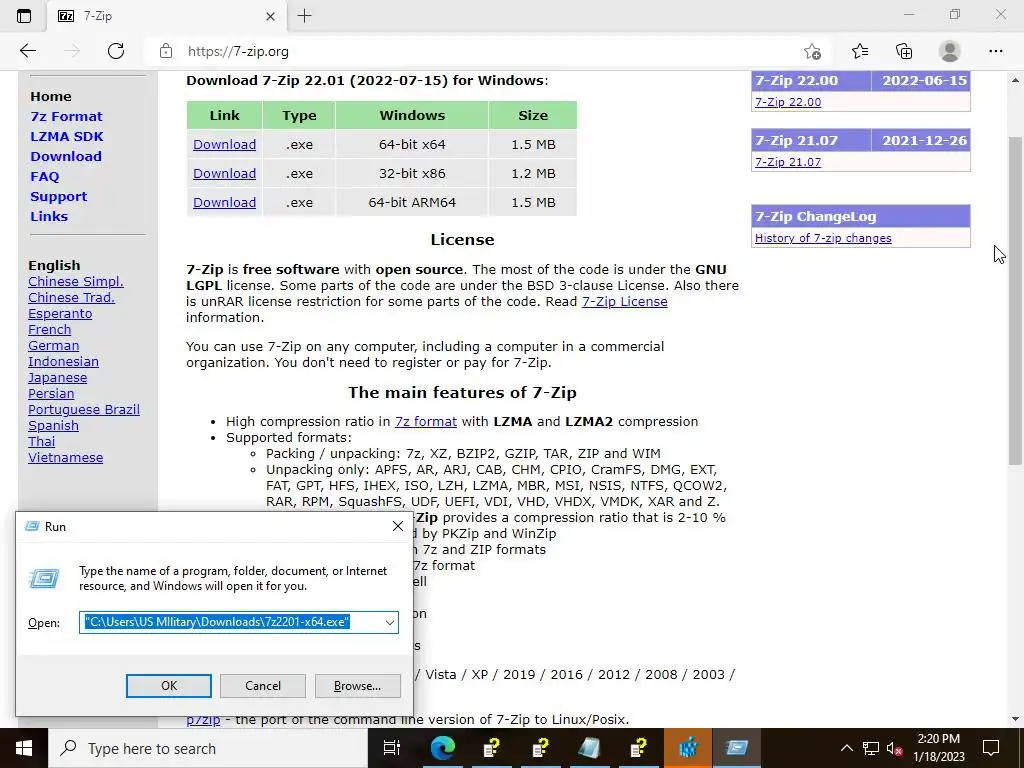This screenshot has width=1024, height=768.
Task: Switch language to Japanese
Action: pyautogui.click(x=57, y=377)
